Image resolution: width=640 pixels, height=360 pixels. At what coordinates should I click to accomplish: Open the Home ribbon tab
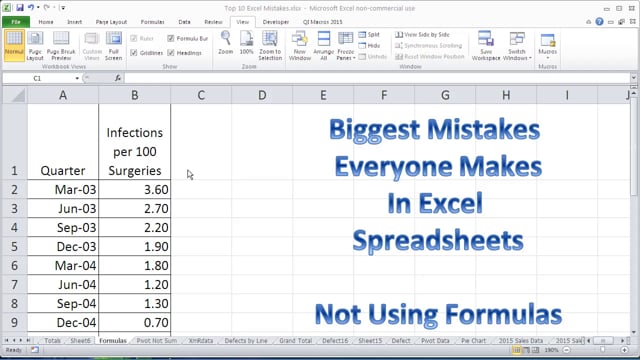46,22
